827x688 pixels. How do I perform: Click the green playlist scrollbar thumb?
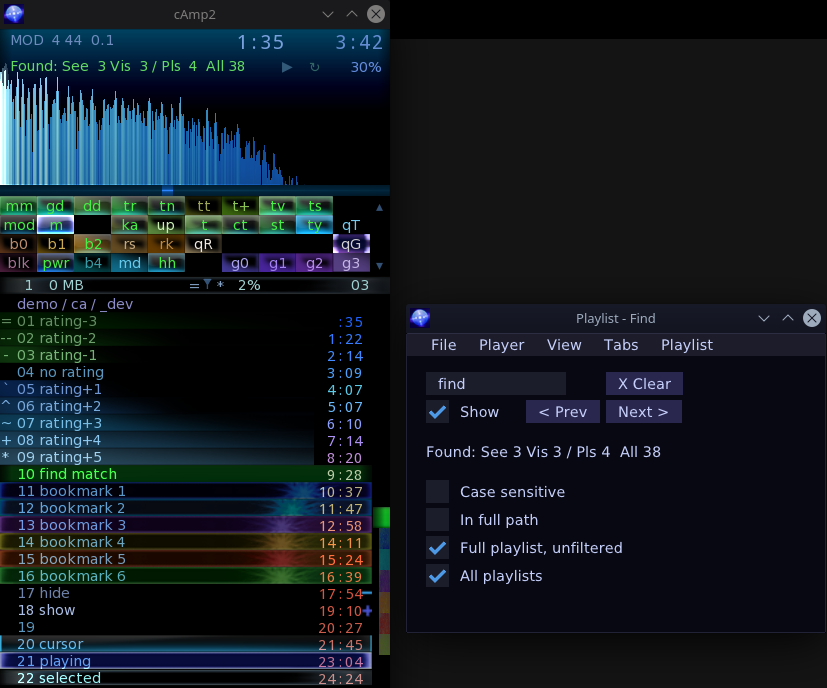coord(381,517)
